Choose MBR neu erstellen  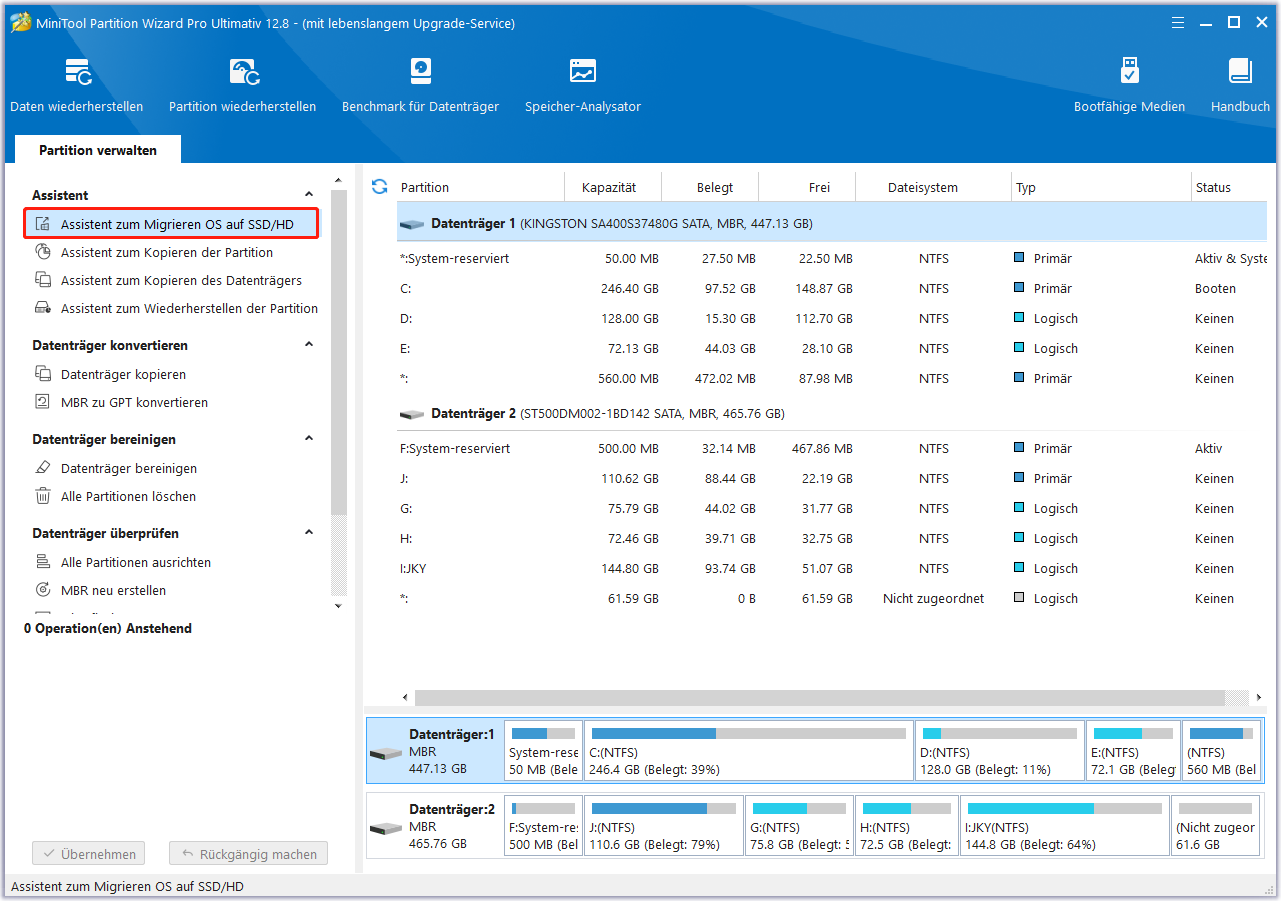tap(113, 591)
